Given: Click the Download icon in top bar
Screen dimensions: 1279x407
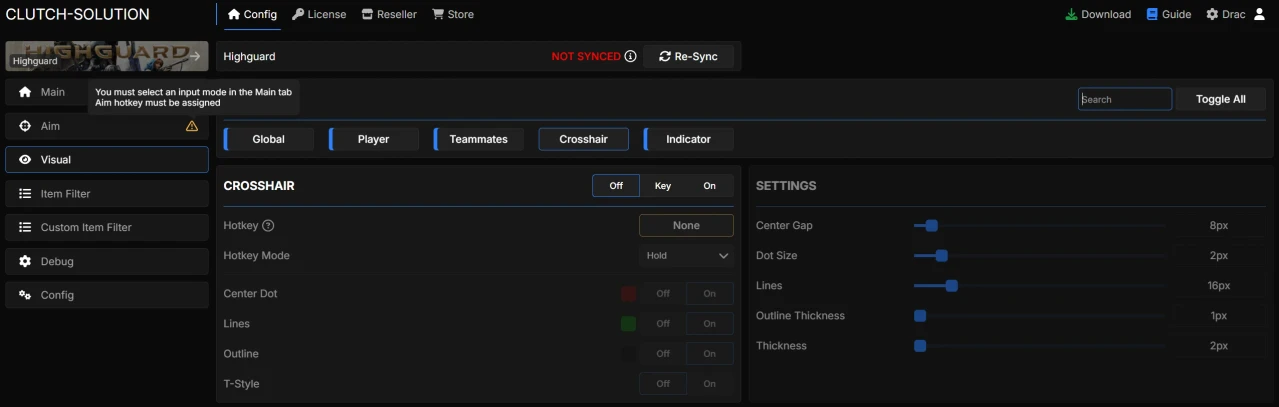Looking at the screenshot, I should click(x=1071, y=14).
